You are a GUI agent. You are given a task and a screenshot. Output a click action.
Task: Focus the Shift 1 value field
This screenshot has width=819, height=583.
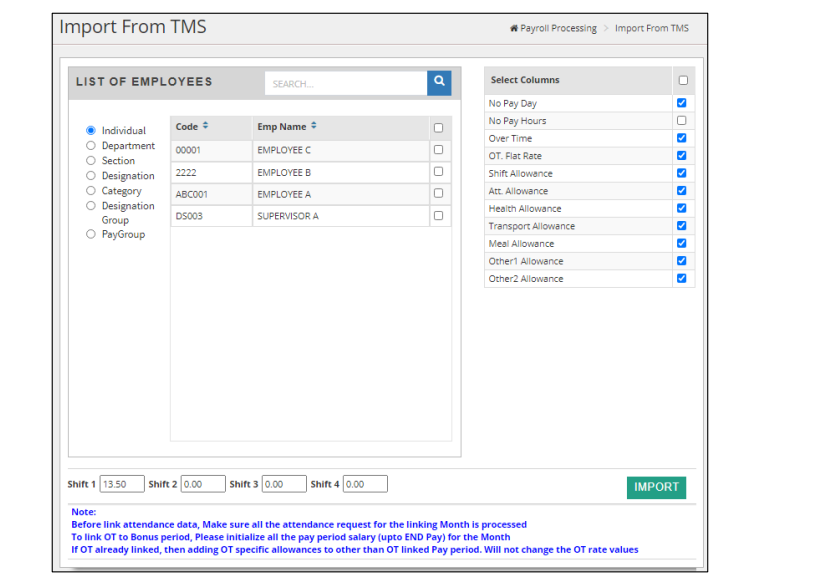(x=122, y=484)
